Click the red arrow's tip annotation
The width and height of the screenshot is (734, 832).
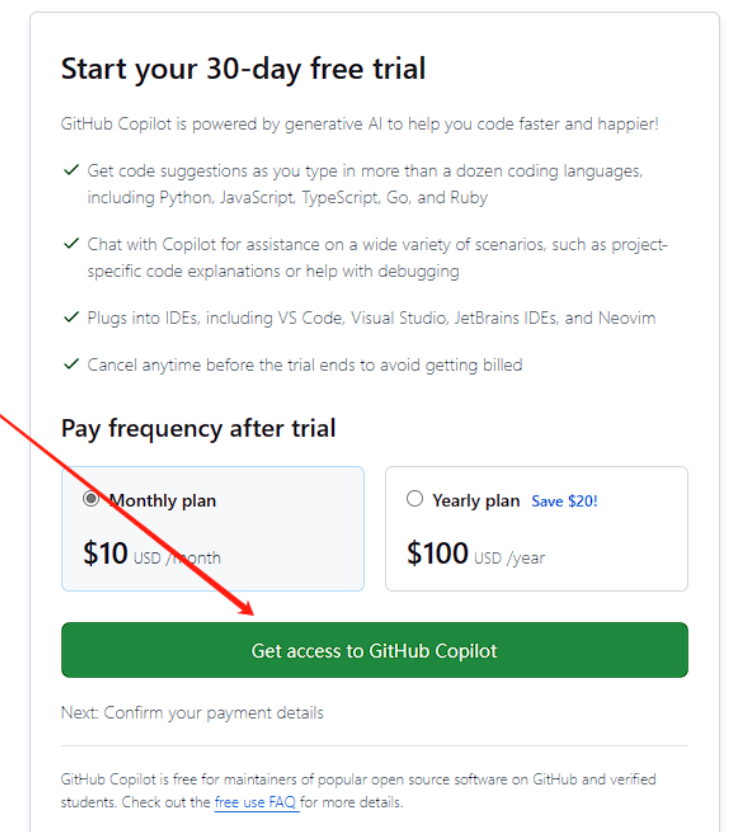[248, 609]
